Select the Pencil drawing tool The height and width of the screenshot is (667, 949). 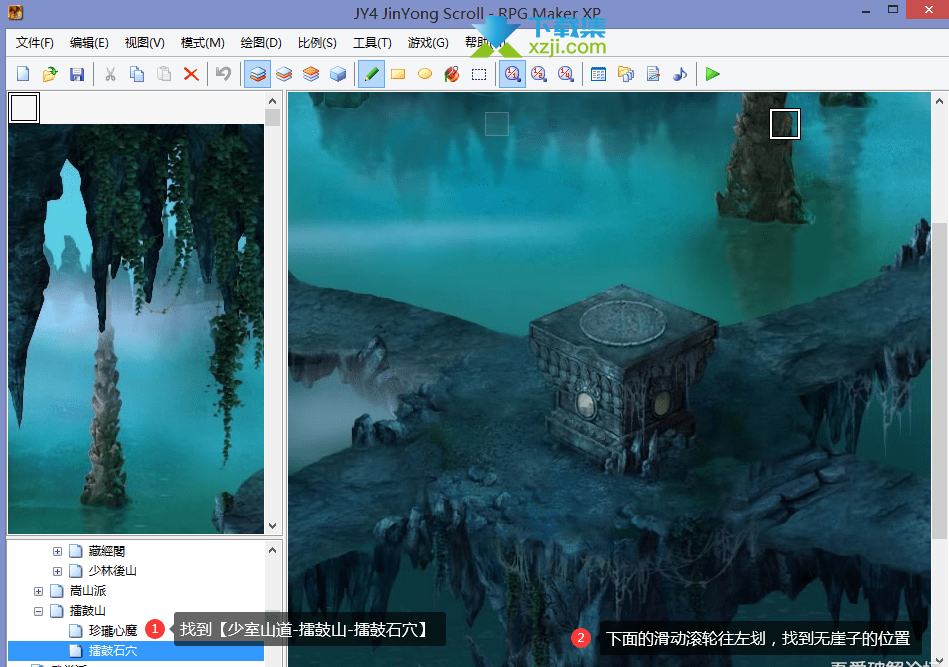coord(371,74)
